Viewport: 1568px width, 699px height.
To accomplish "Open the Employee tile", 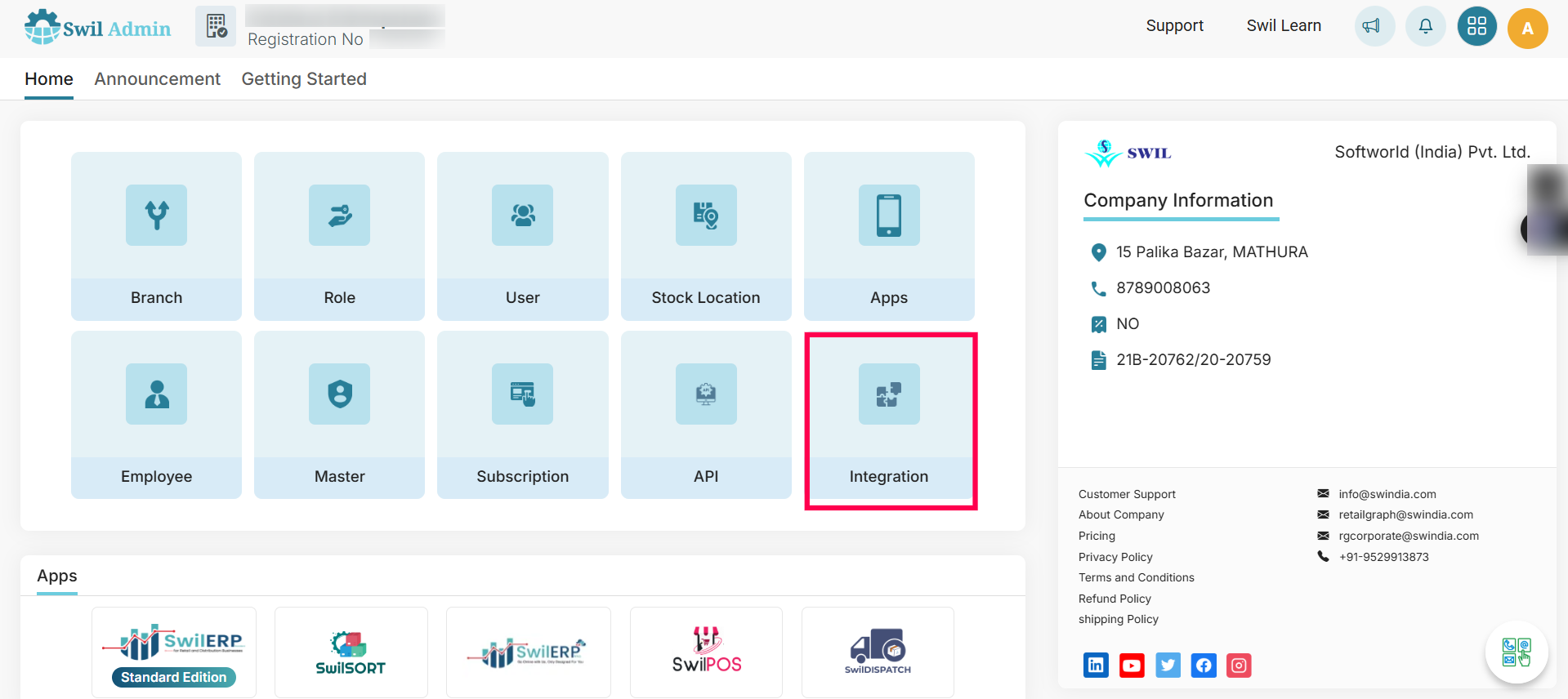I will 156,415.
